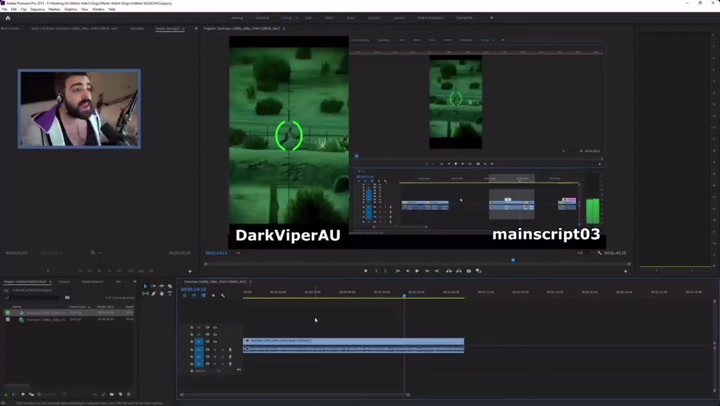
Task: Click the New Item icon in Project panel
Action: (x=120, y=394)
